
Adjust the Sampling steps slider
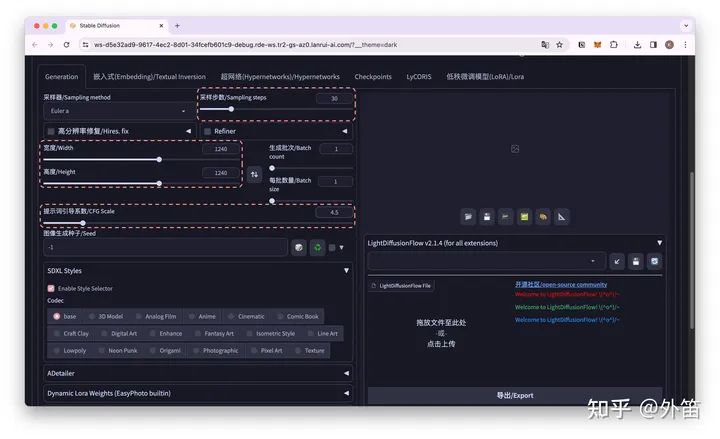pyautogui.click(x=276, y=109)
